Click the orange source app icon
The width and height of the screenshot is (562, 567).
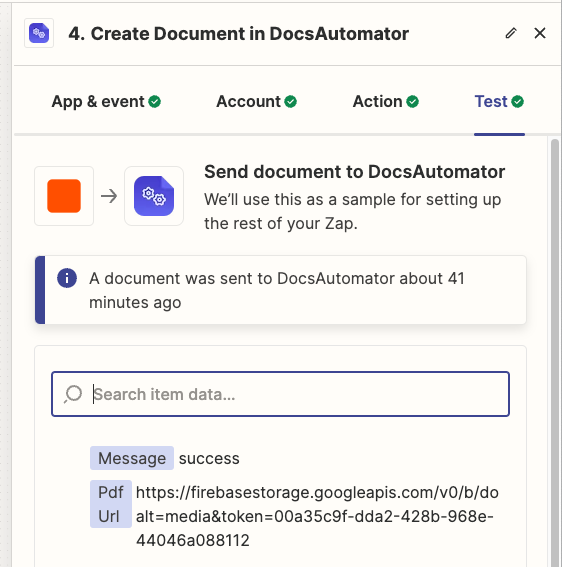(64, 196)
